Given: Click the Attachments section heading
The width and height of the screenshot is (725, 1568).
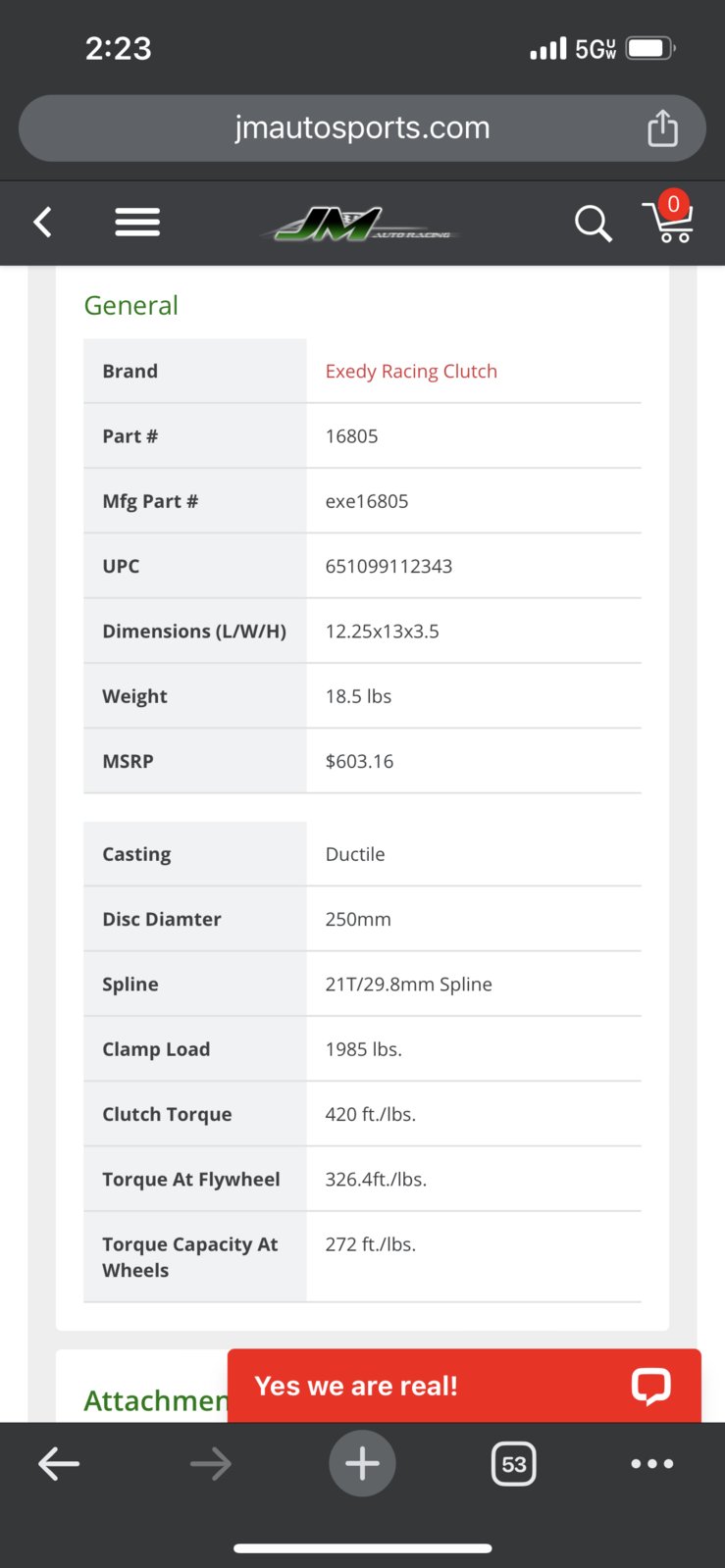Looking at the screenshot, I should coord(156,1400).
